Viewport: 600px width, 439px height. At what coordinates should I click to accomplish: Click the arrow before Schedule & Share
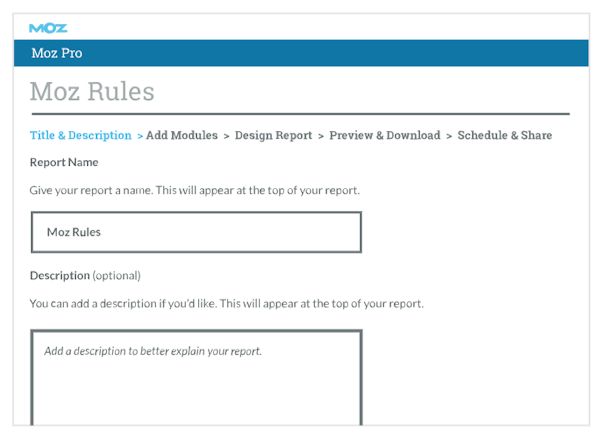(449, 136)
